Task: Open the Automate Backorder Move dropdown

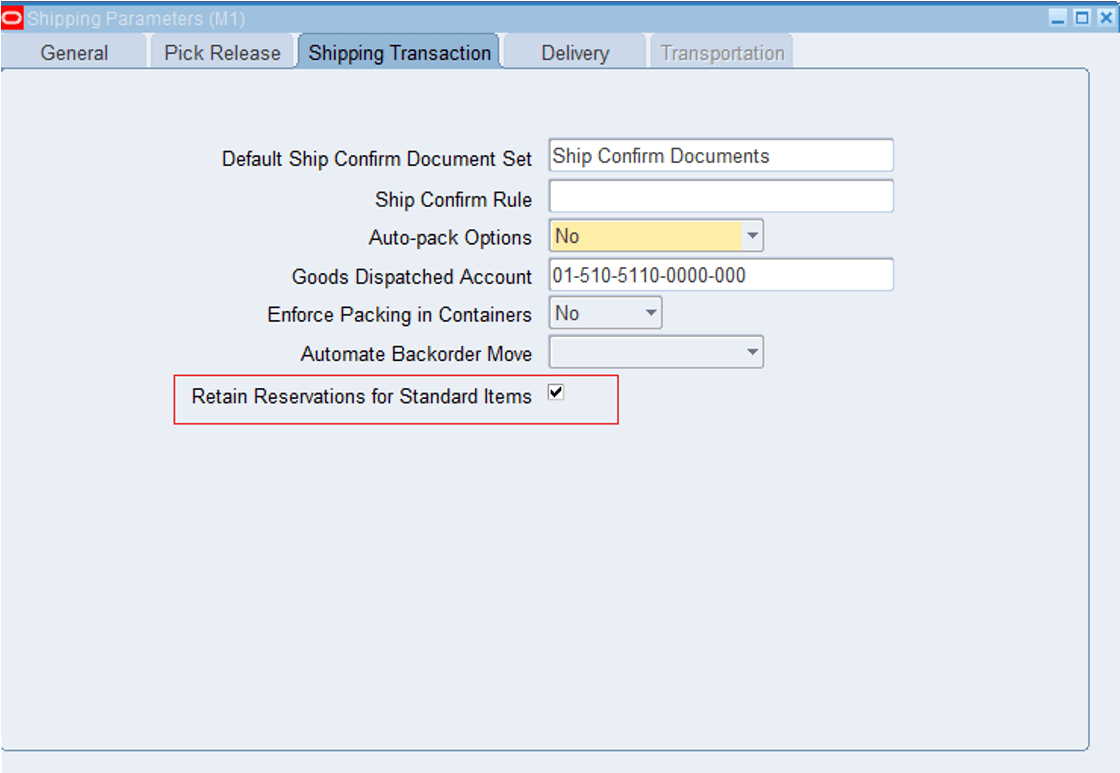Action: coord(752,351)
